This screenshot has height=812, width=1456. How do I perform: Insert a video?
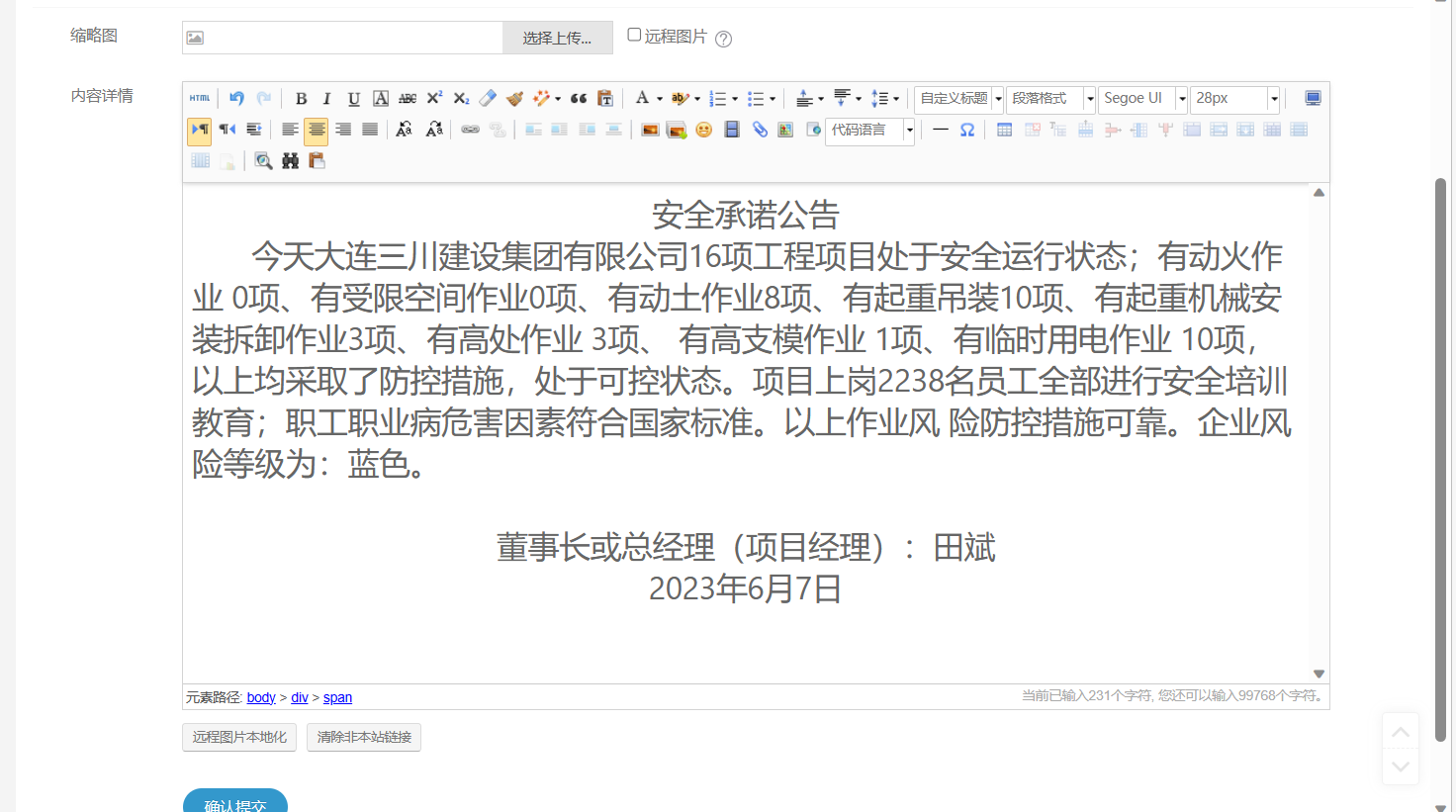[x=732, y=130]
